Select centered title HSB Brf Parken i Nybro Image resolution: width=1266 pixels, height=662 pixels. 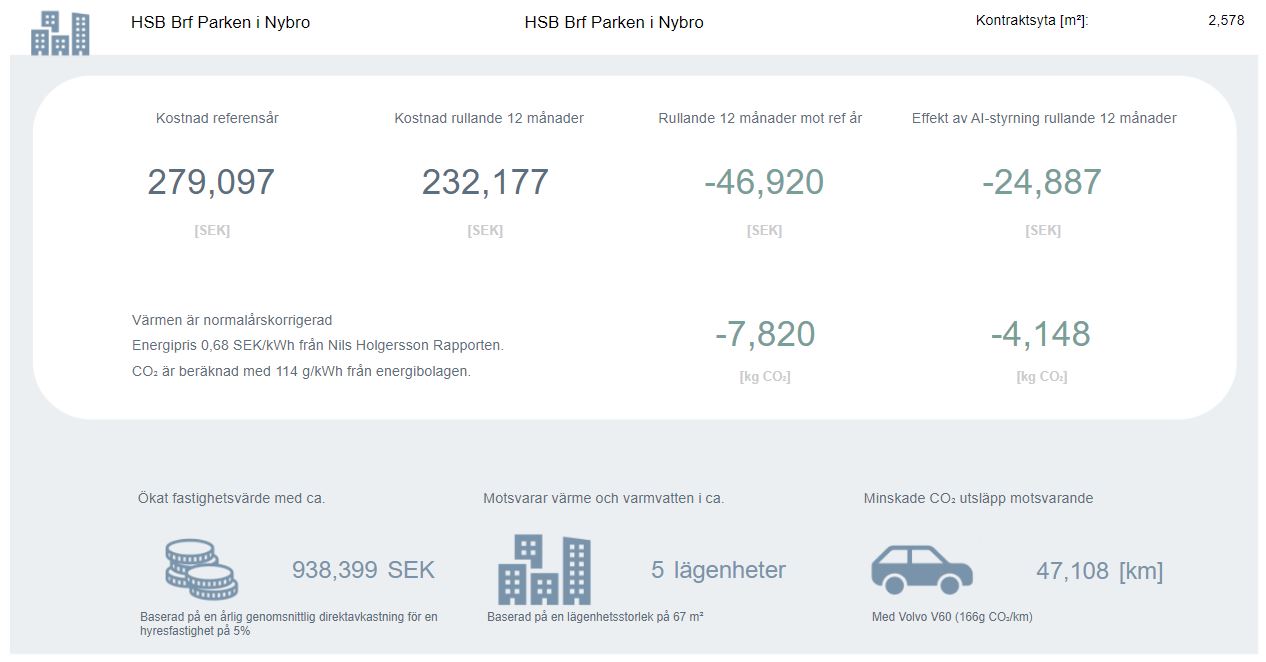click(614, 22)
